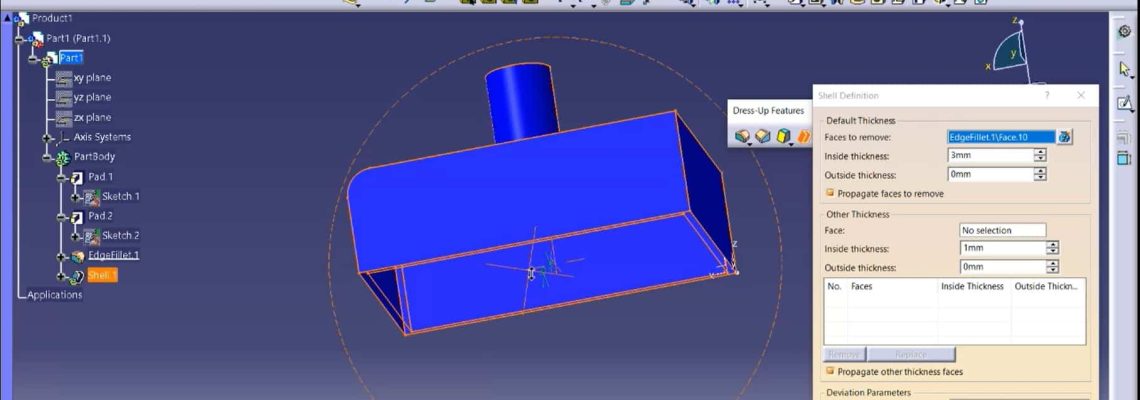Click the EdgeFillet.1 feature icon in tree
Screen dimensions: 1140x400
coord(78,256)
